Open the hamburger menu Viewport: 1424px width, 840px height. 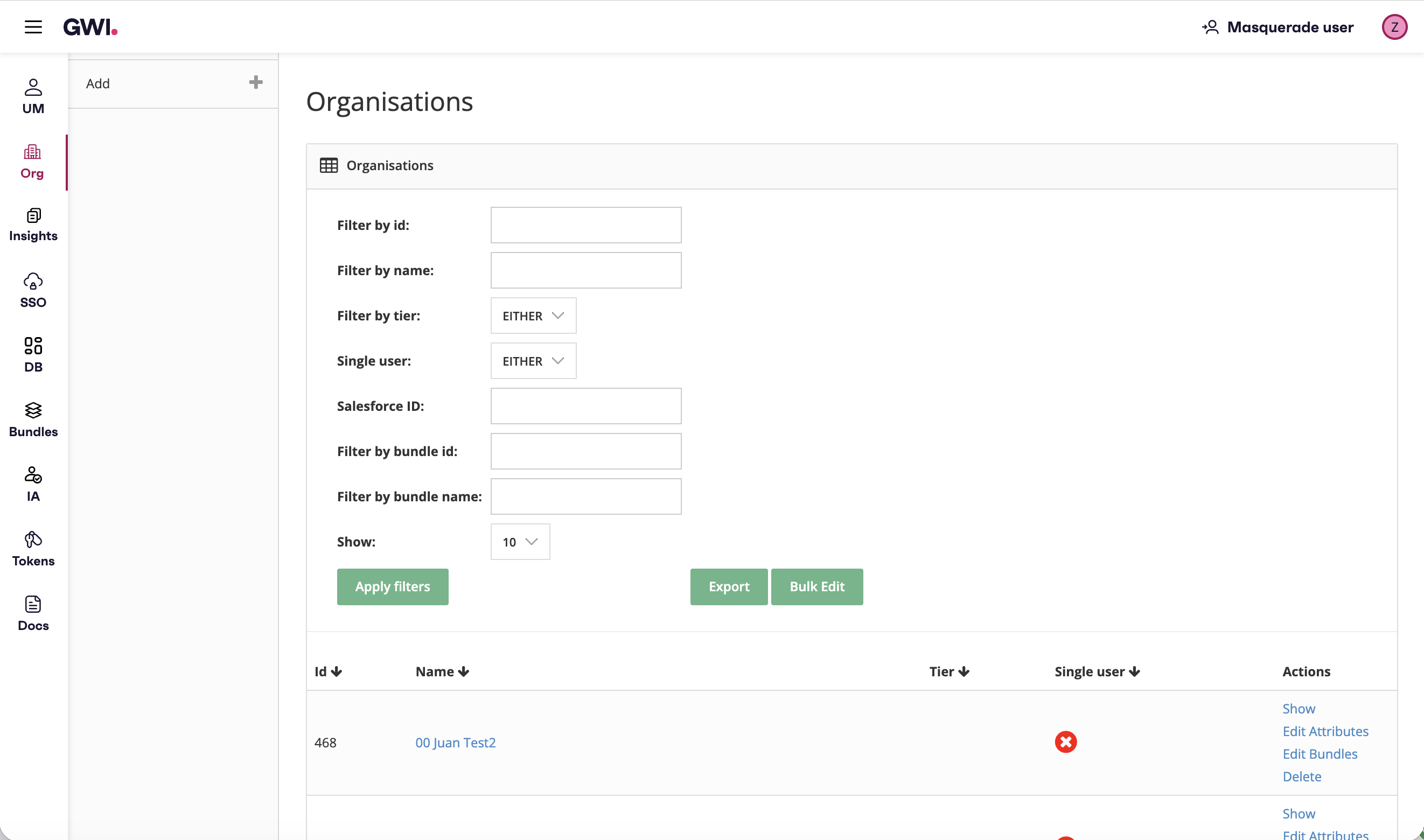point(33,26)
